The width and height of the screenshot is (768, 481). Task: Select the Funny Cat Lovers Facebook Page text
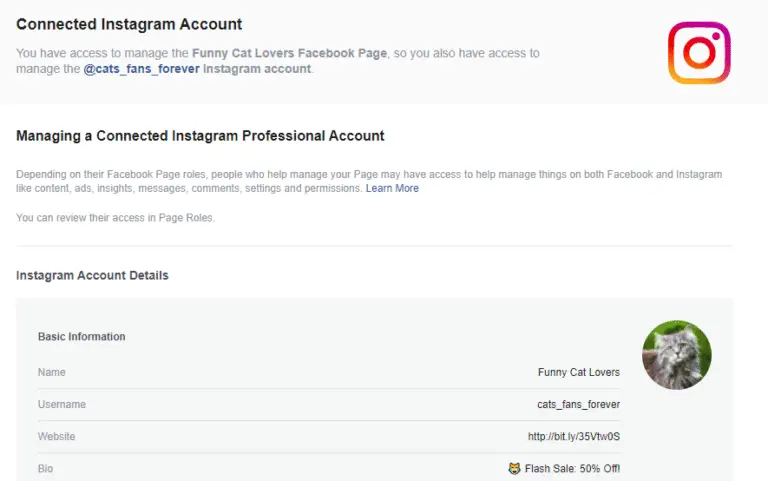click(x=289, y=53)
